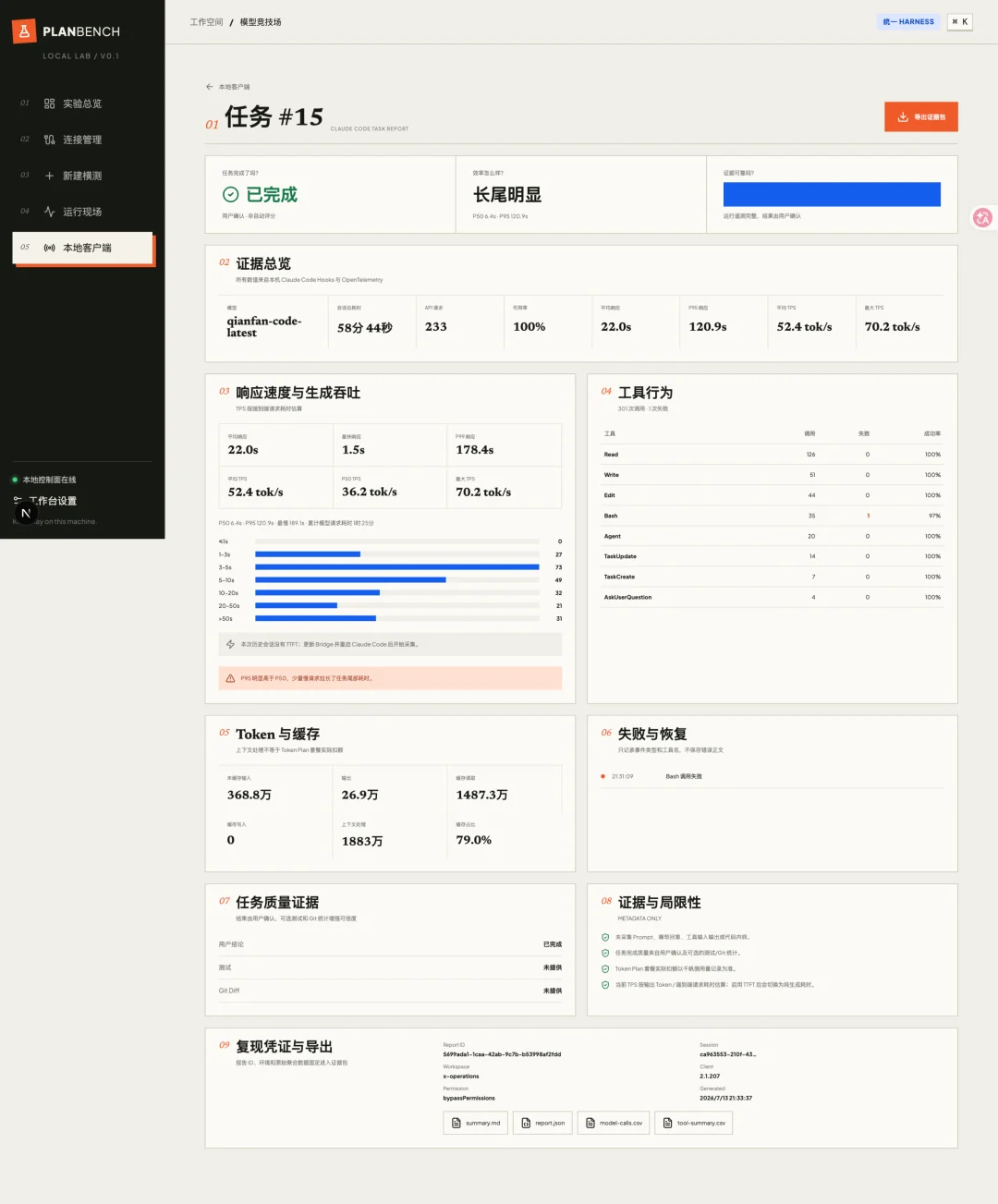Click the 导出证据包 export button
This screenshot has height=1204, width=998.
tap(920, 117)
